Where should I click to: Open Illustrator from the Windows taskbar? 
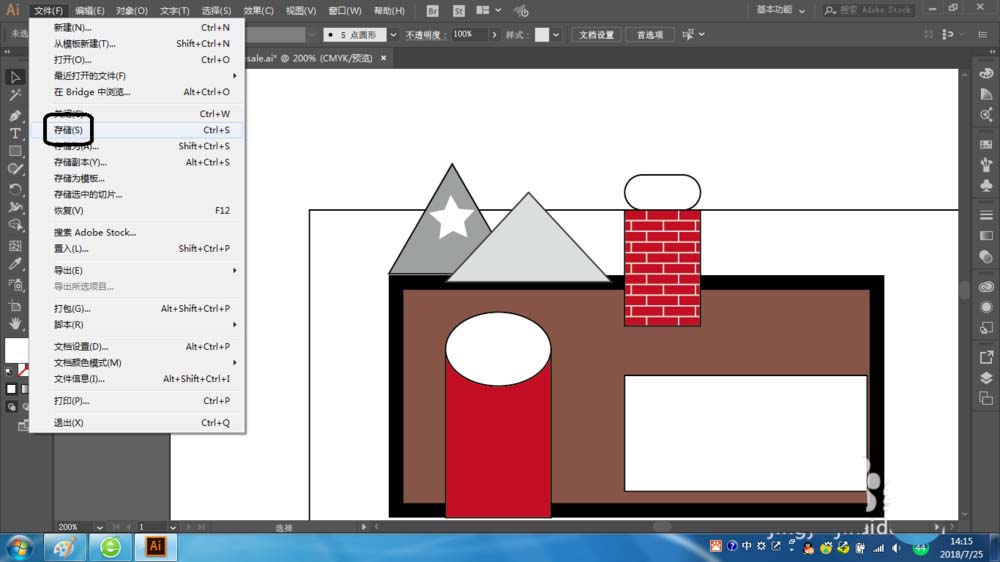(156, 547)
